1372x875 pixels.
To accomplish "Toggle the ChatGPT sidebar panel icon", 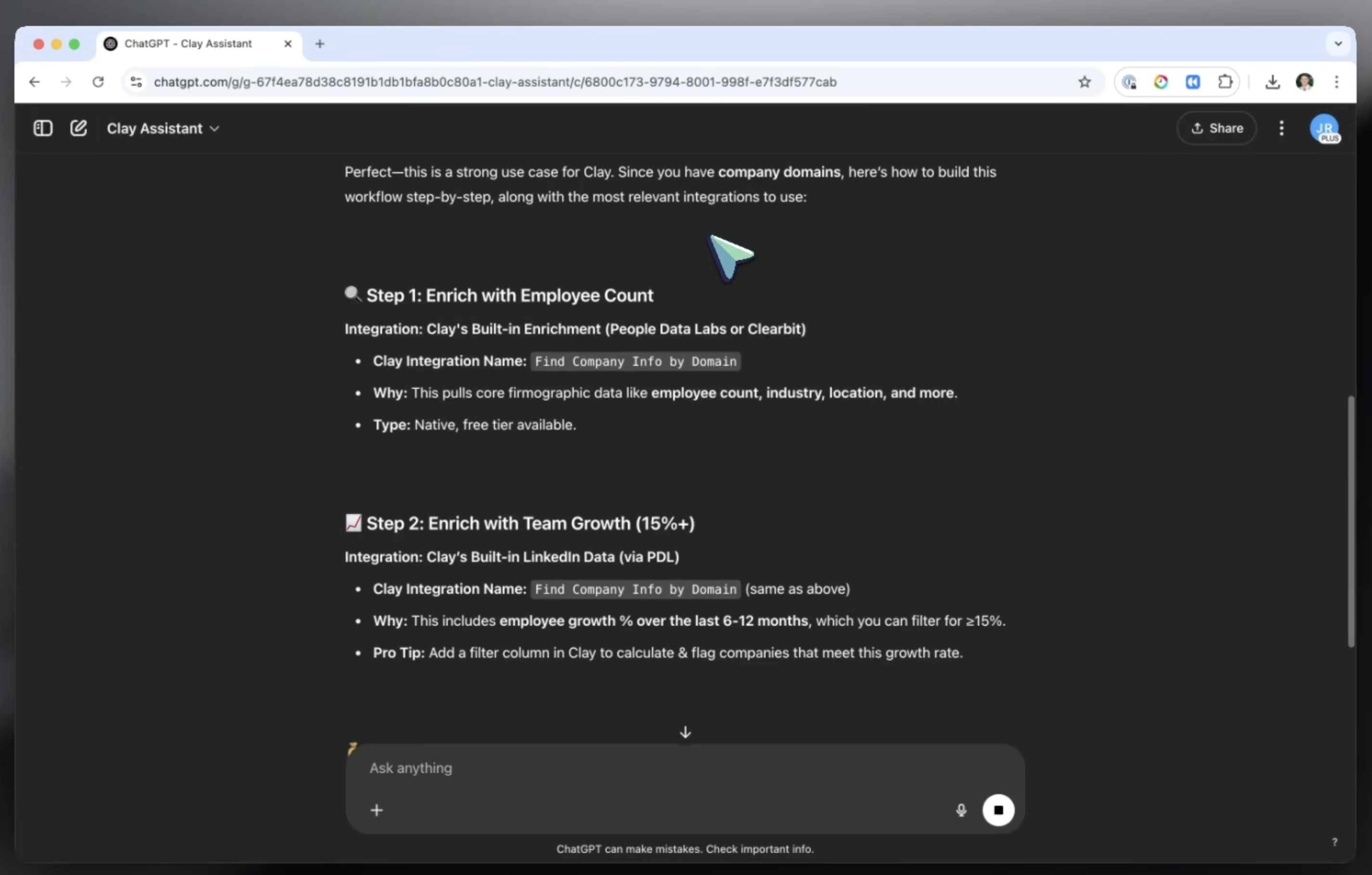I will 43,128.
